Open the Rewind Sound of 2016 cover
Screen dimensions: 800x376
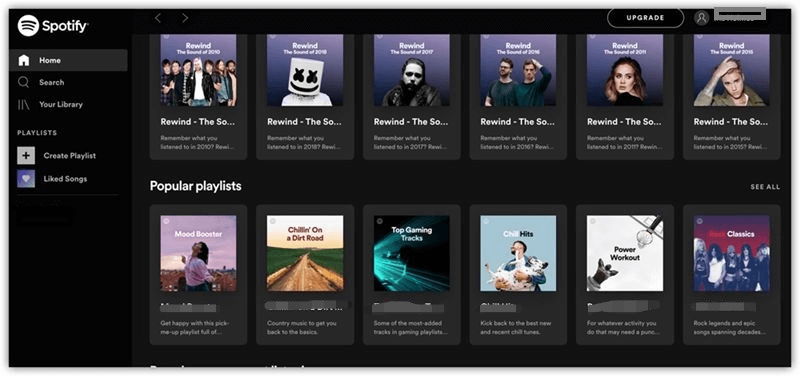(518, 70)
